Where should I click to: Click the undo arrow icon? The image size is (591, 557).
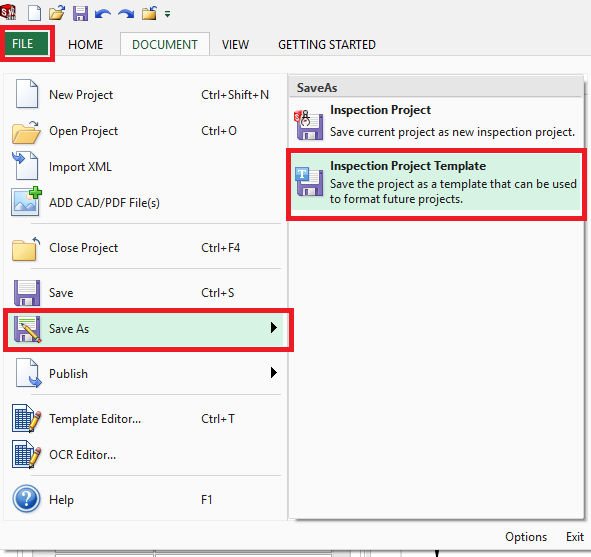[x=103, y=14]
